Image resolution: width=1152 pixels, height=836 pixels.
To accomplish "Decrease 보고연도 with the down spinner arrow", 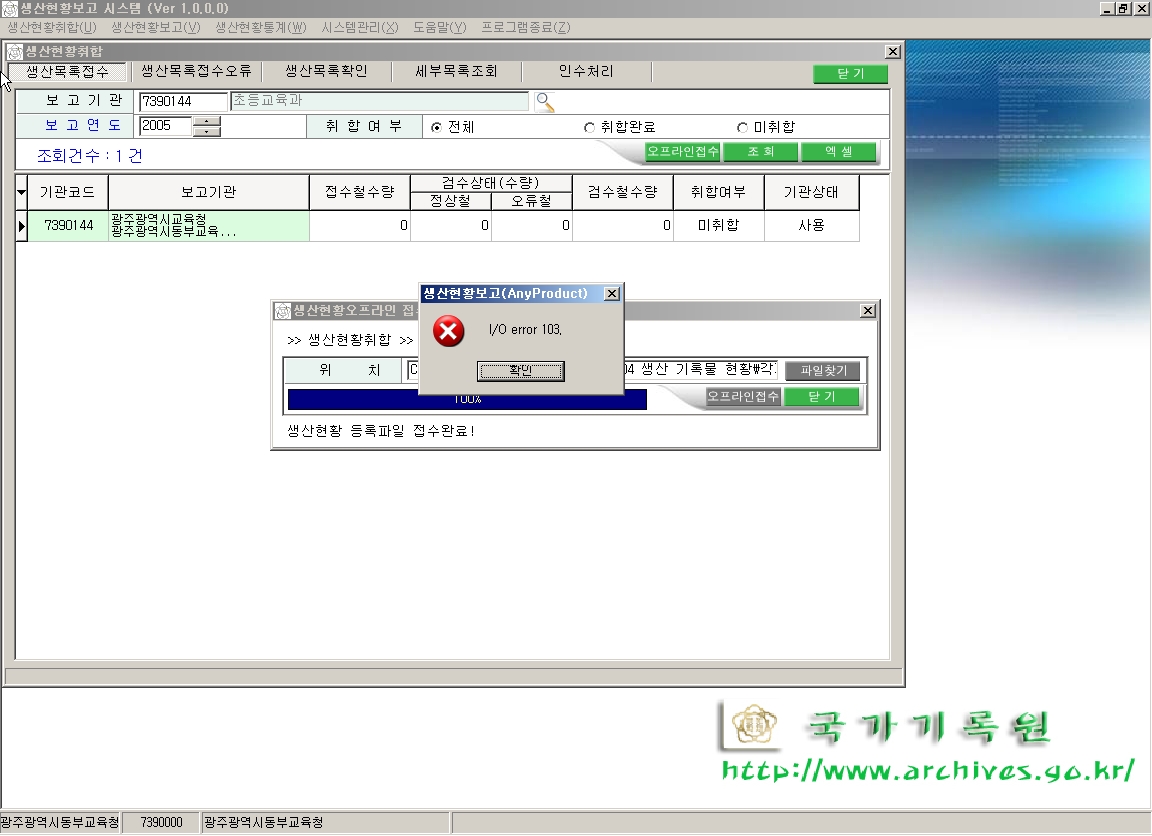I will [x=206, y=131].
